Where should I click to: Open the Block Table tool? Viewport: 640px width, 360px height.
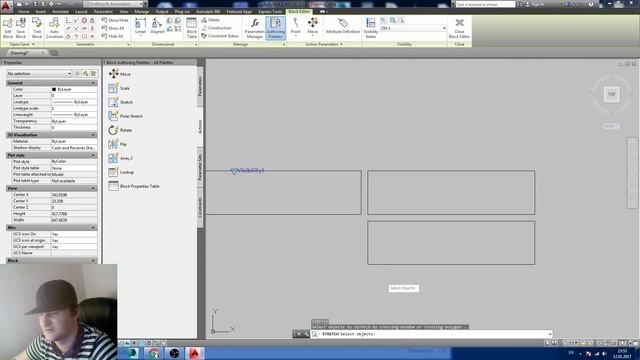click(191, 28)
